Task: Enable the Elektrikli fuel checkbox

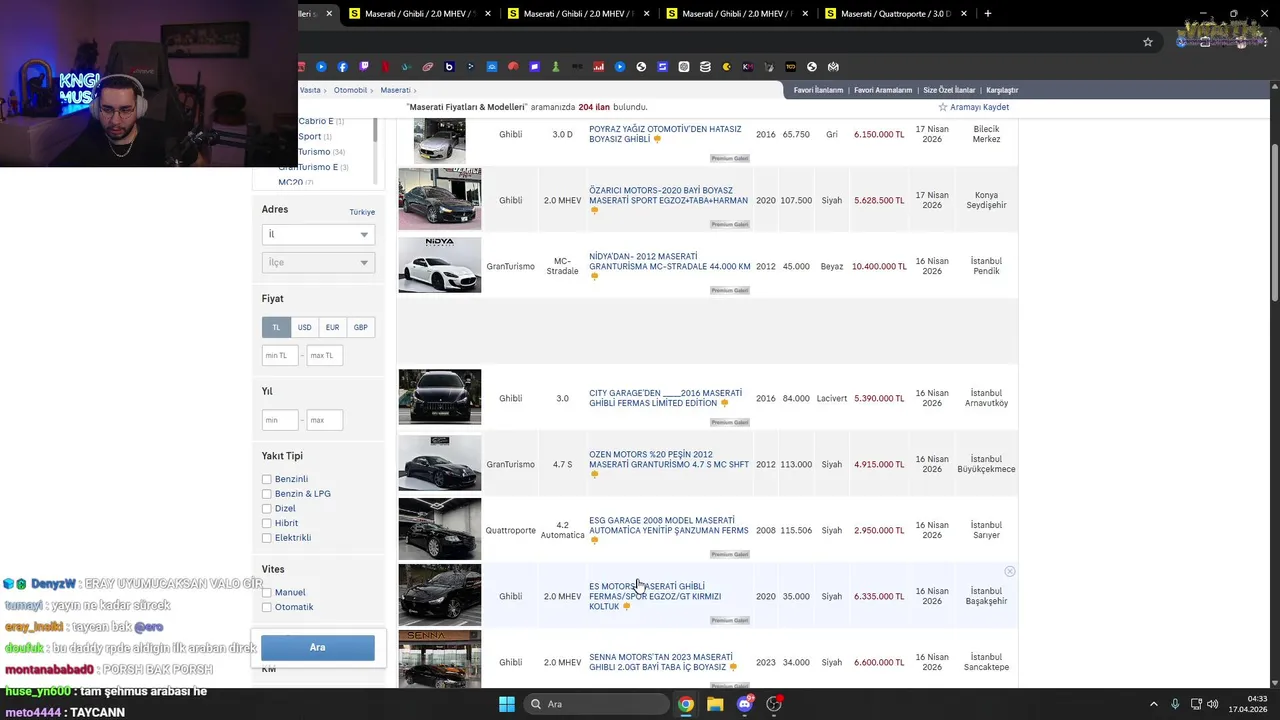Action: pyautogui.click(x=267, y=538)
